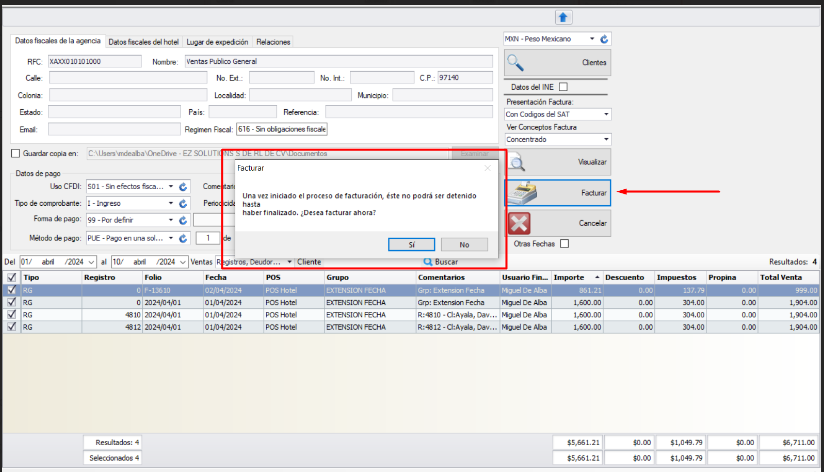Click the Calle input field
Viewport: 824px width, 472px height.
point(128,78)
